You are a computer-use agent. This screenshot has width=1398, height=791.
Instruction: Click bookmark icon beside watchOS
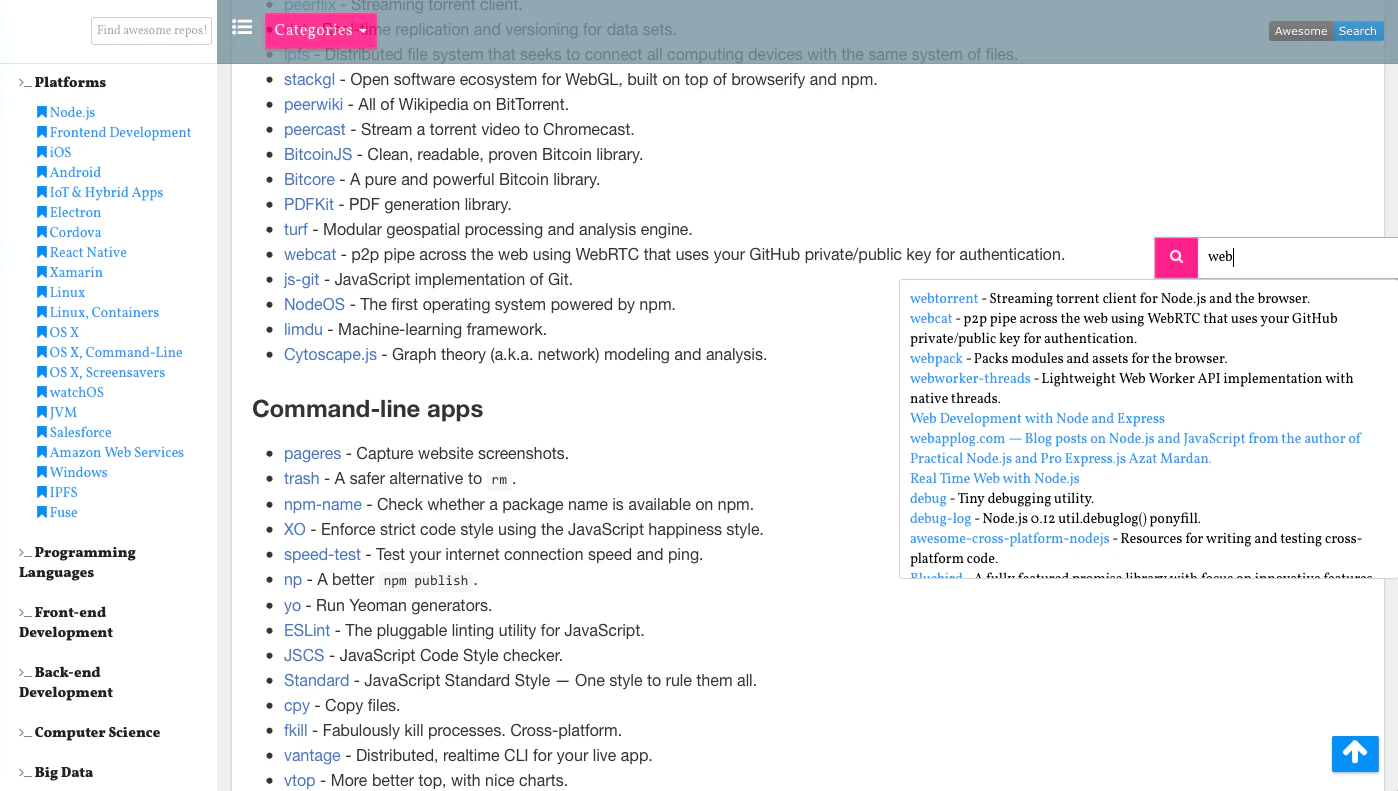pyautogui.click(x=42, y=392)
